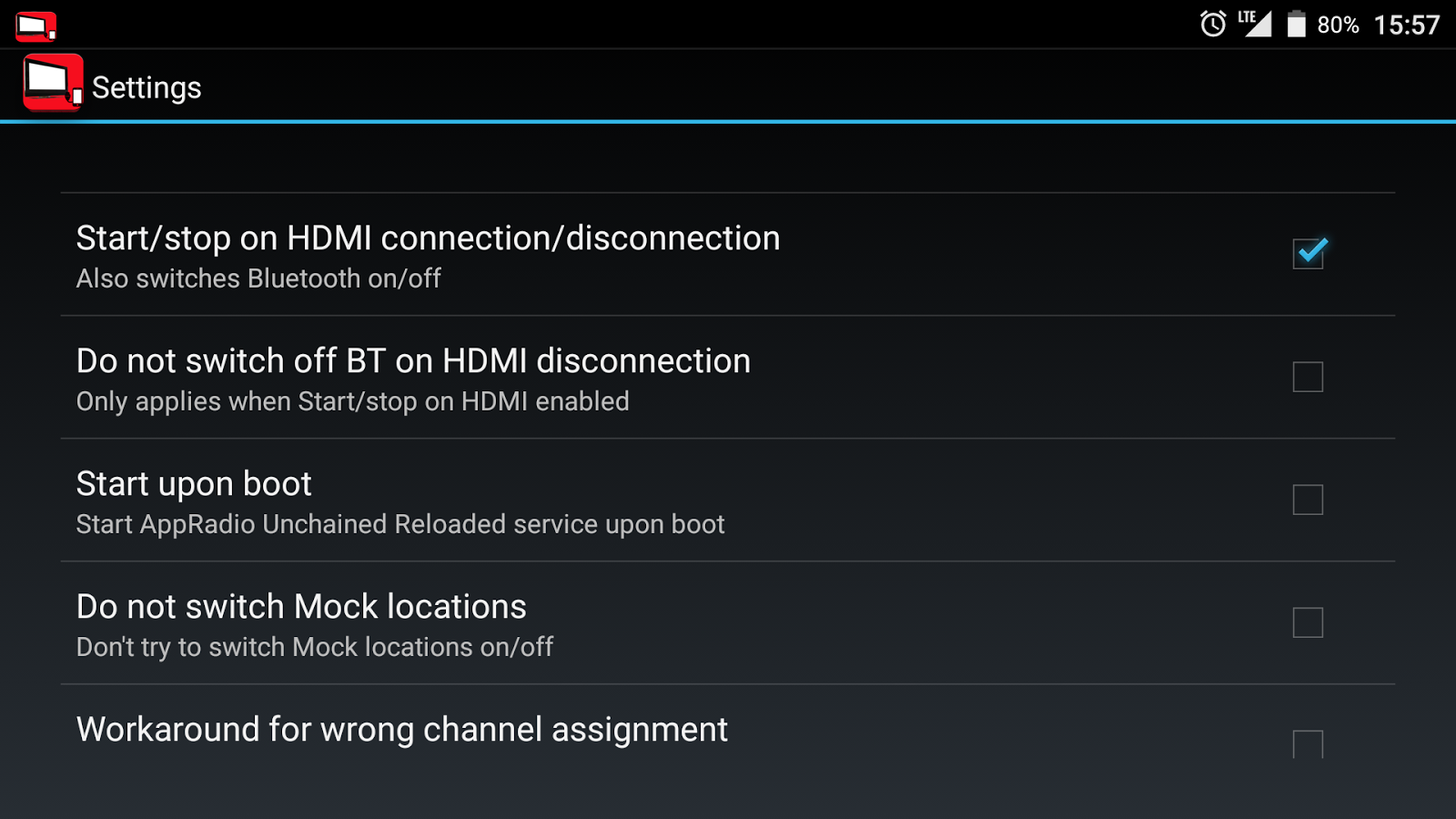Tap the notification icon in status bar
Viewport: 1456px width, 819px height.
pos(35,25)
